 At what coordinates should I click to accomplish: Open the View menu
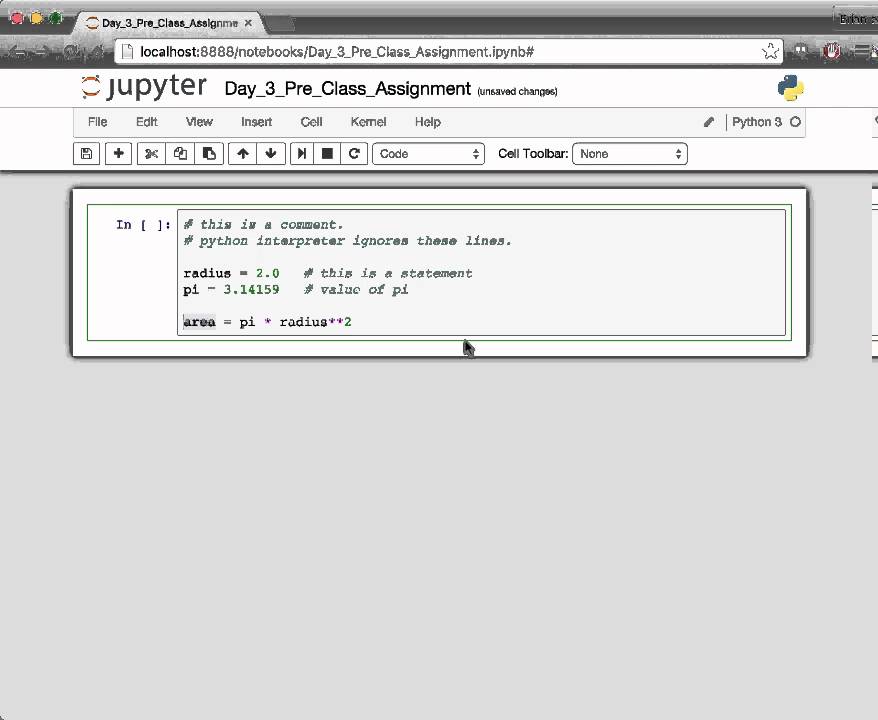coord(199,122)
